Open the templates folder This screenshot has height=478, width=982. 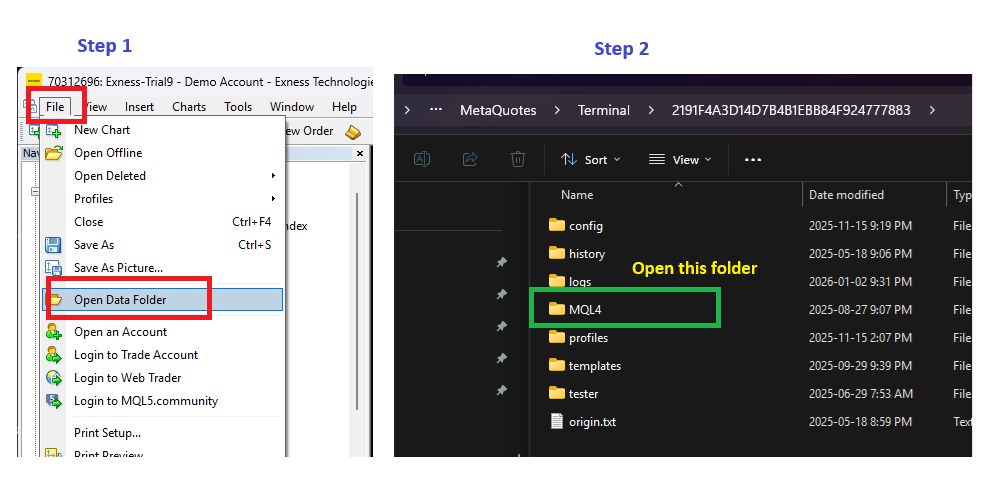click(x=594, y=366)
